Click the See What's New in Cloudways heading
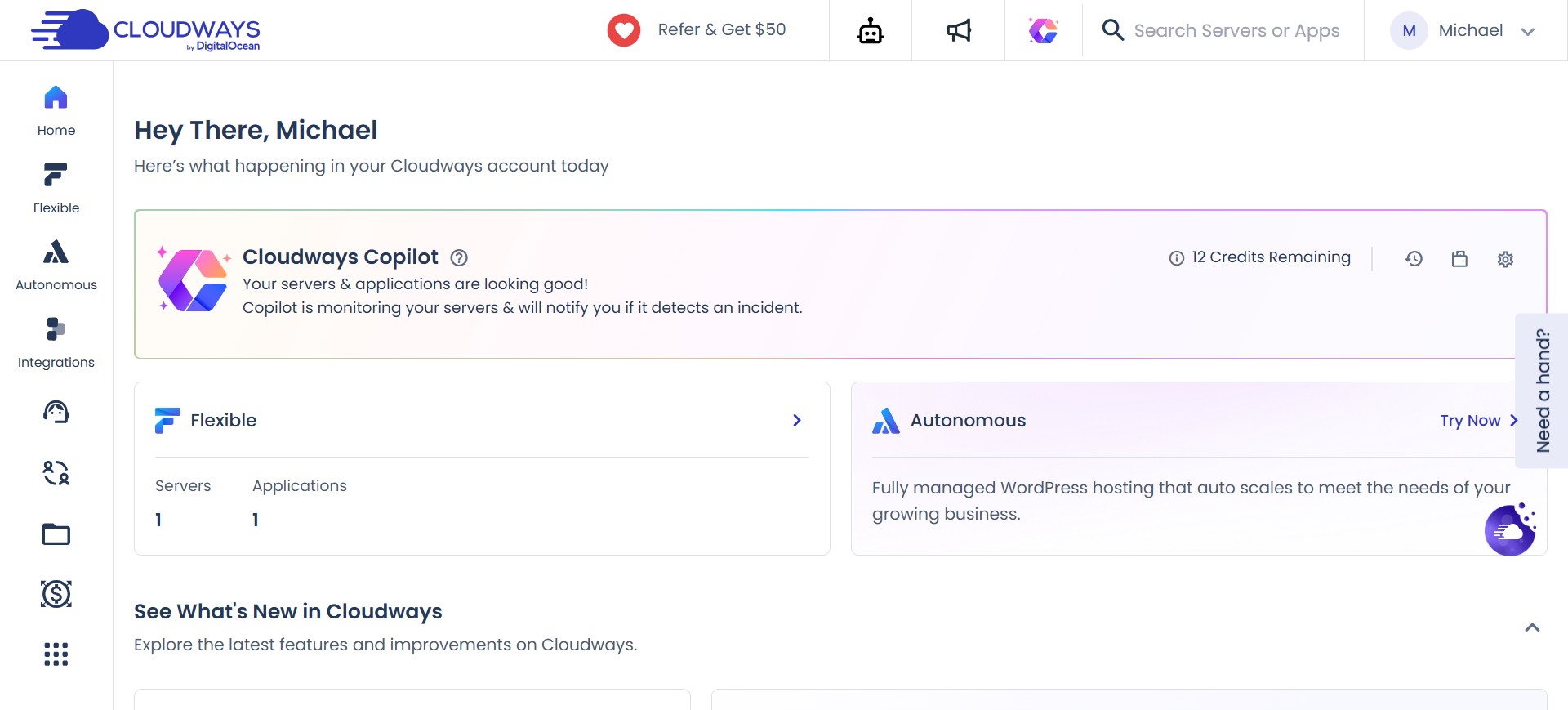The image size is (1568, 710). point(288,611)
